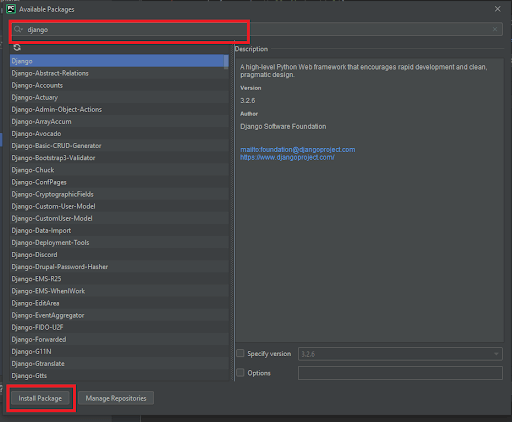Click the Install Package button
512x422 pixels.
pyautogui.click(x=40, y=398)
